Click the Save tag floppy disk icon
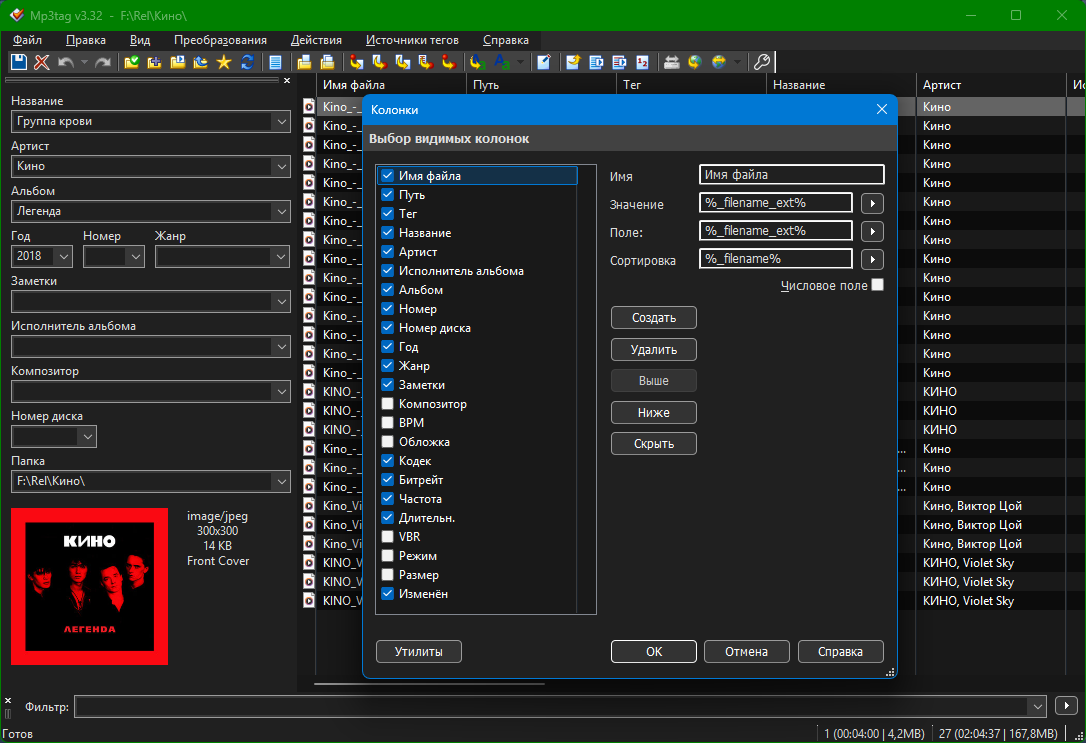Image resolution: width=1086 pixels, height=743 pixels. click(19, 62)
